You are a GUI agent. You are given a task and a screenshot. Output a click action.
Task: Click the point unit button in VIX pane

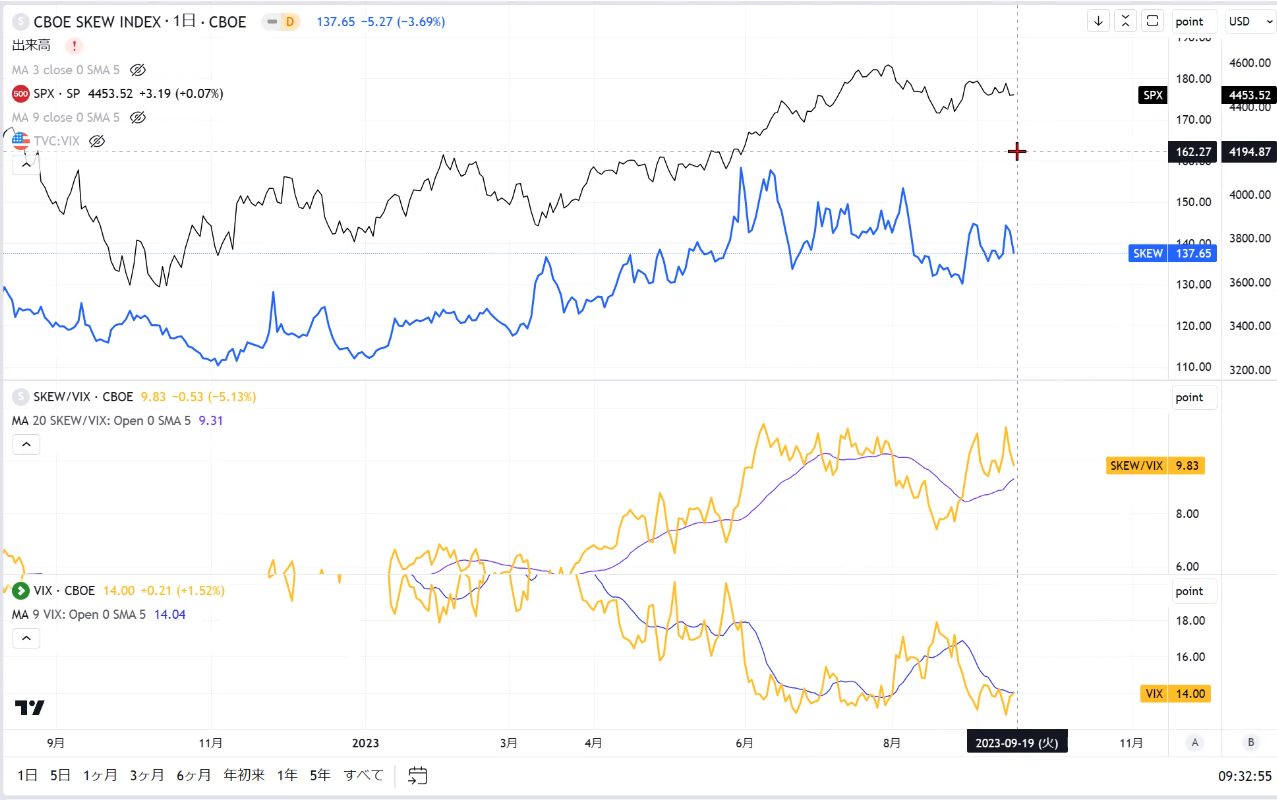1194,591
